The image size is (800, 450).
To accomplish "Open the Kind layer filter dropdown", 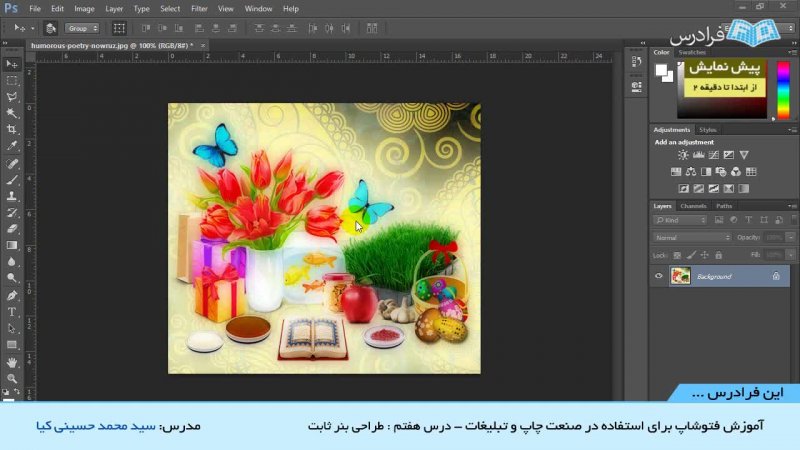I will [x=678, y=220].
